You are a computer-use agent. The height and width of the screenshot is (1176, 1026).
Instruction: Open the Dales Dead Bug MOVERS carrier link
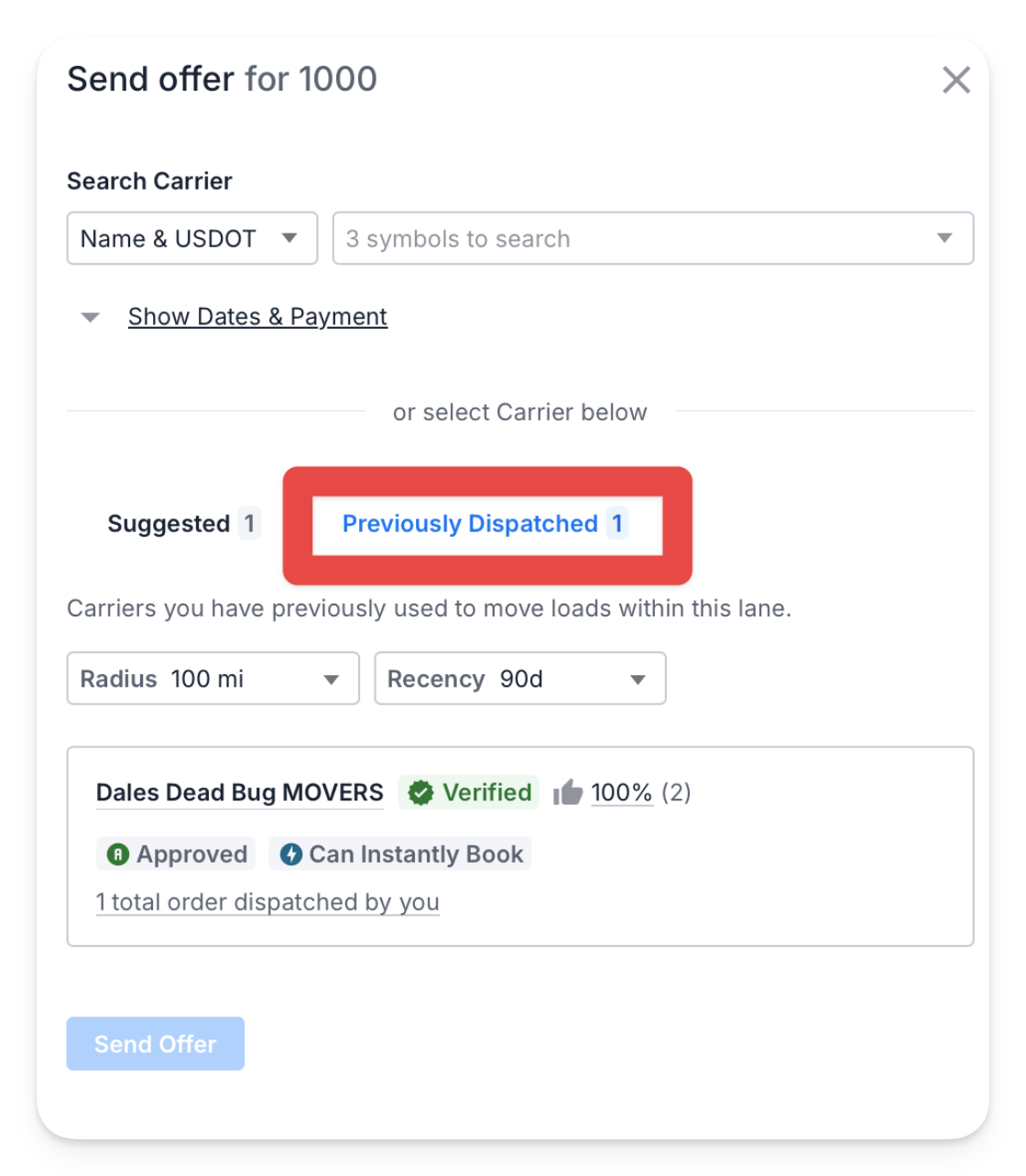click(240, 792)
